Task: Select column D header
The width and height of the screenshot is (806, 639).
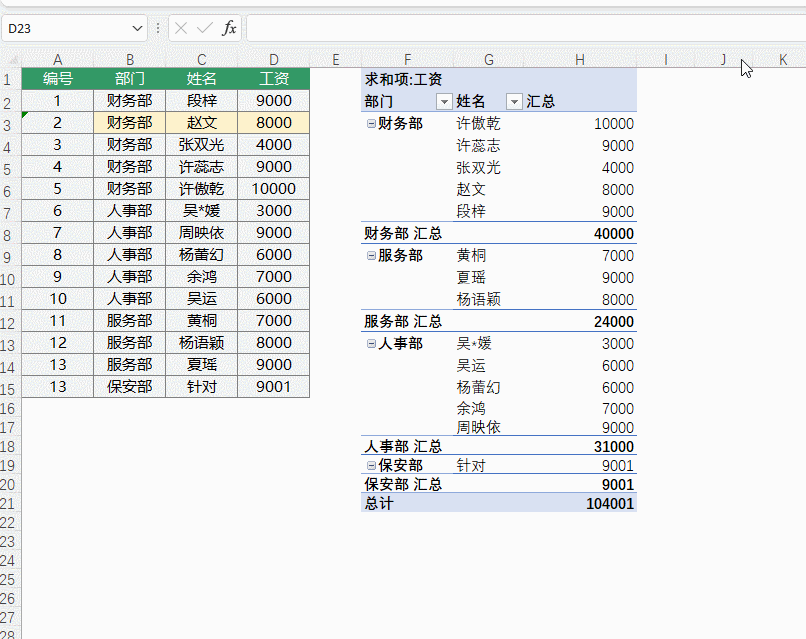Action: click(273, 60)
